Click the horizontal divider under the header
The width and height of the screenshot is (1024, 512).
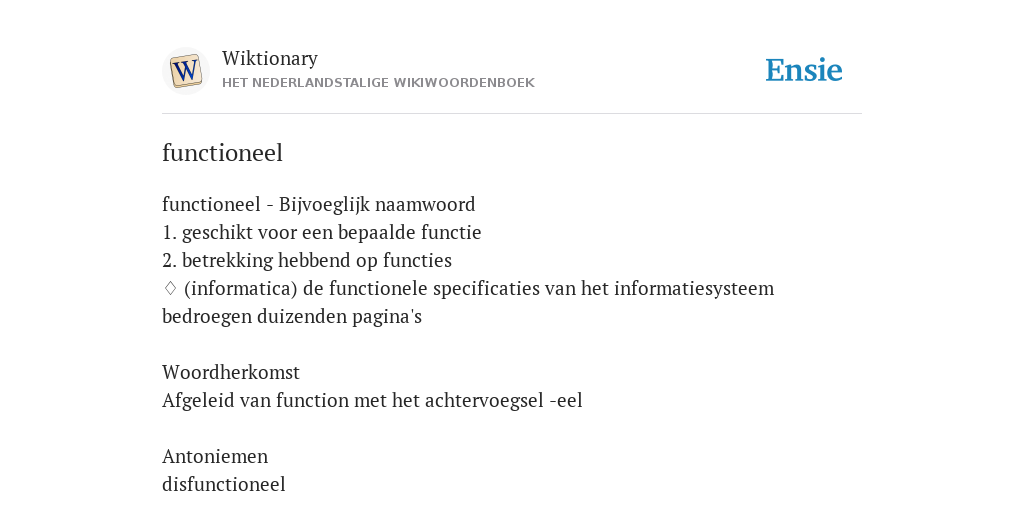512,114
